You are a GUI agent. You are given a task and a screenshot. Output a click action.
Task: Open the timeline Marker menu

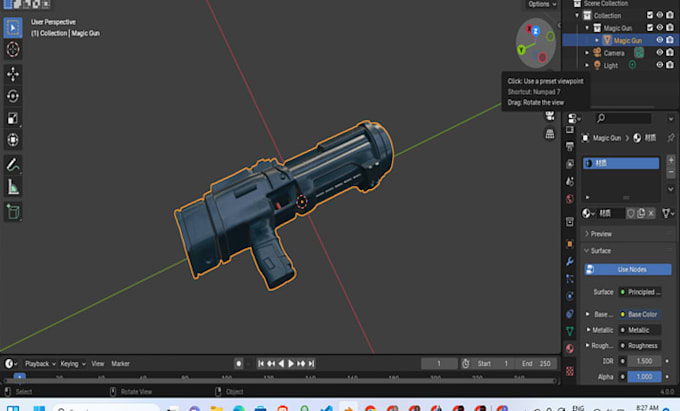point(121,364)
